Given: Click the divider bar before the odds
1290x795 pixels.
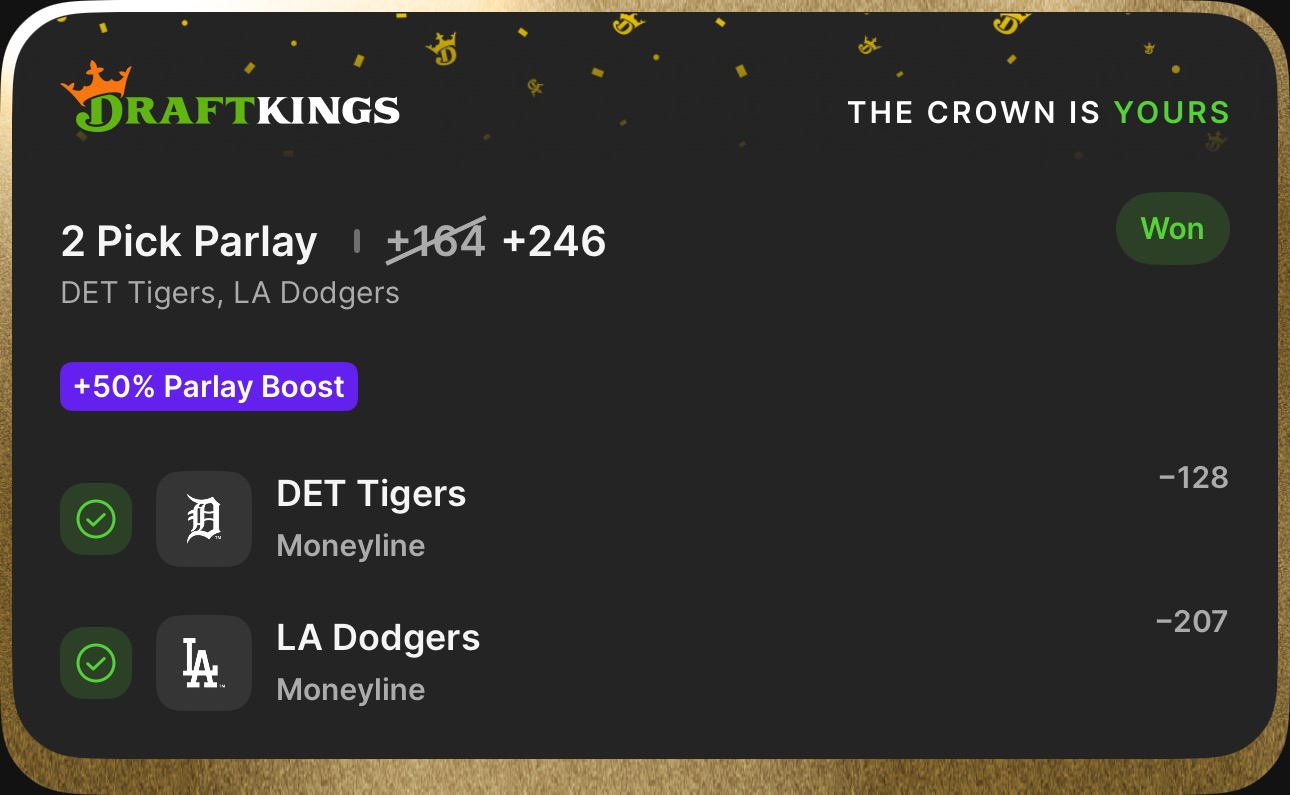Looking at the screenshot, I should pos(356,241).
